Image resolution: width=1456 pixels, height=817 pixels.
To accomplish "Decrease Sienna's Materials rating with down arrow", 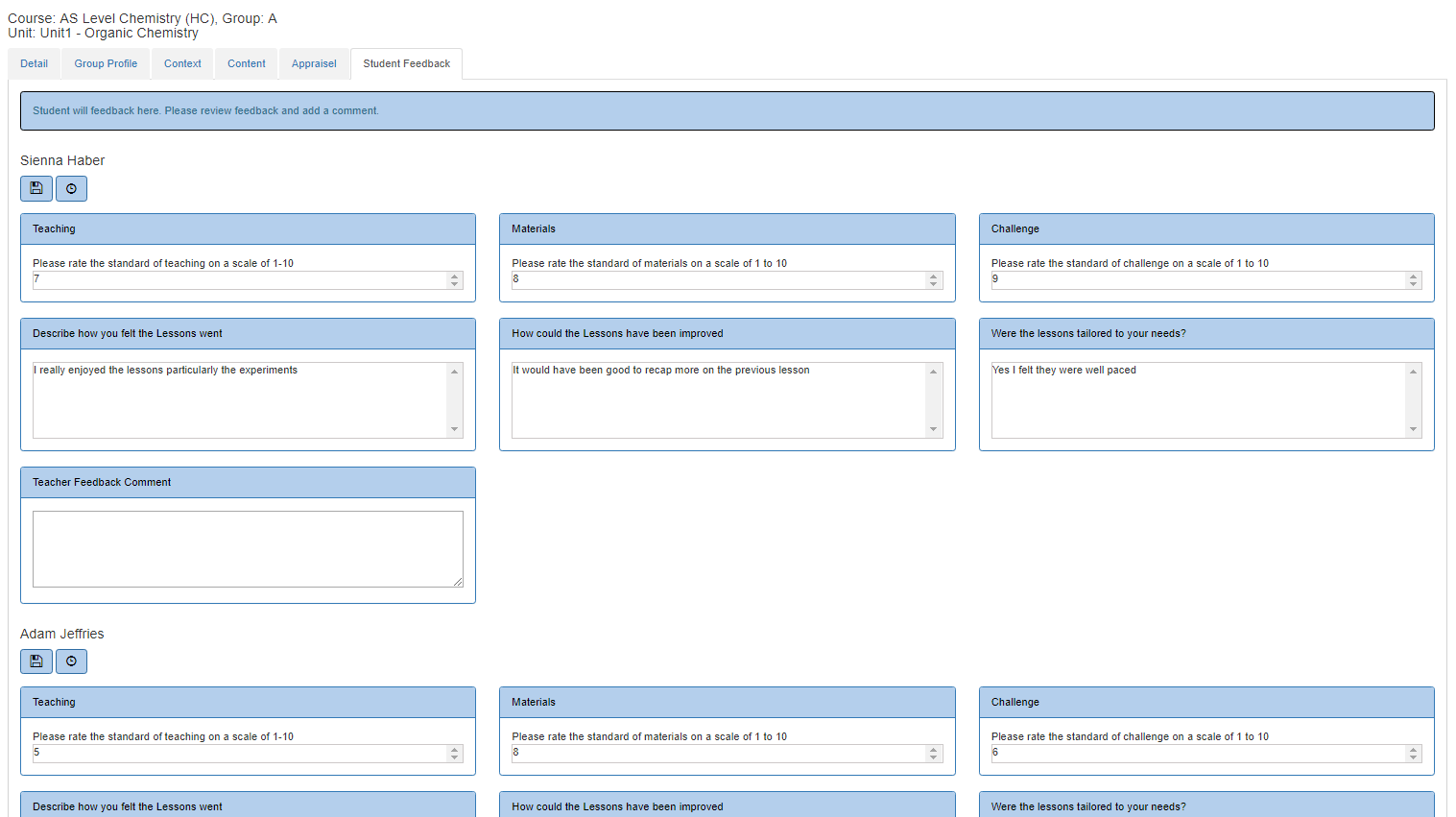I will (x=933, y=284).
